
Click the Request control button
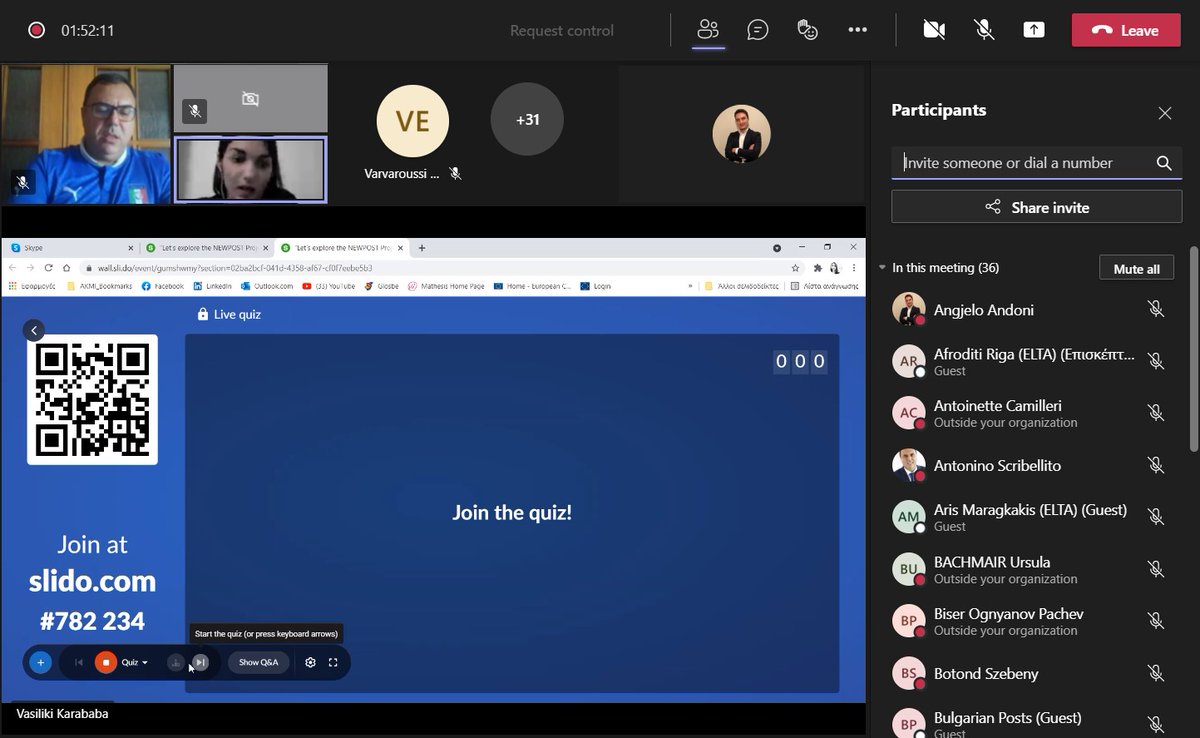click(562, 30)
